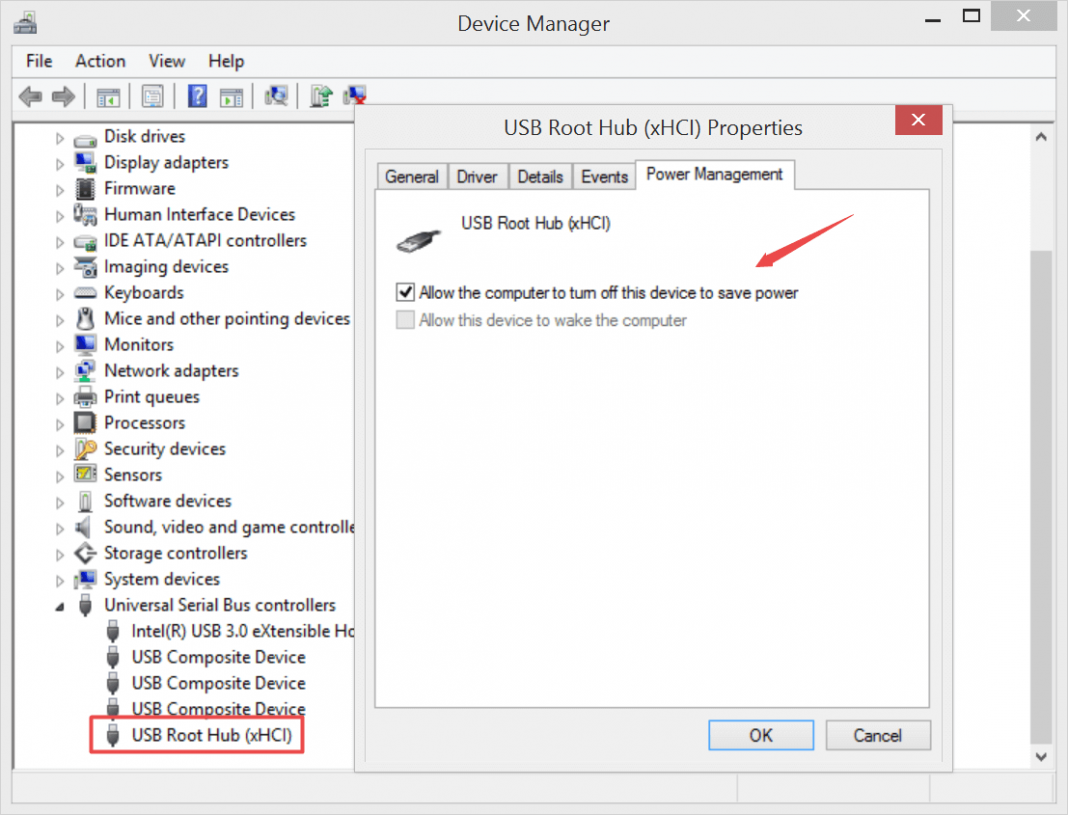Viewport: 1068px width, 815px height.
Task: Switch to the Driver tab
Action: (477, 176)
